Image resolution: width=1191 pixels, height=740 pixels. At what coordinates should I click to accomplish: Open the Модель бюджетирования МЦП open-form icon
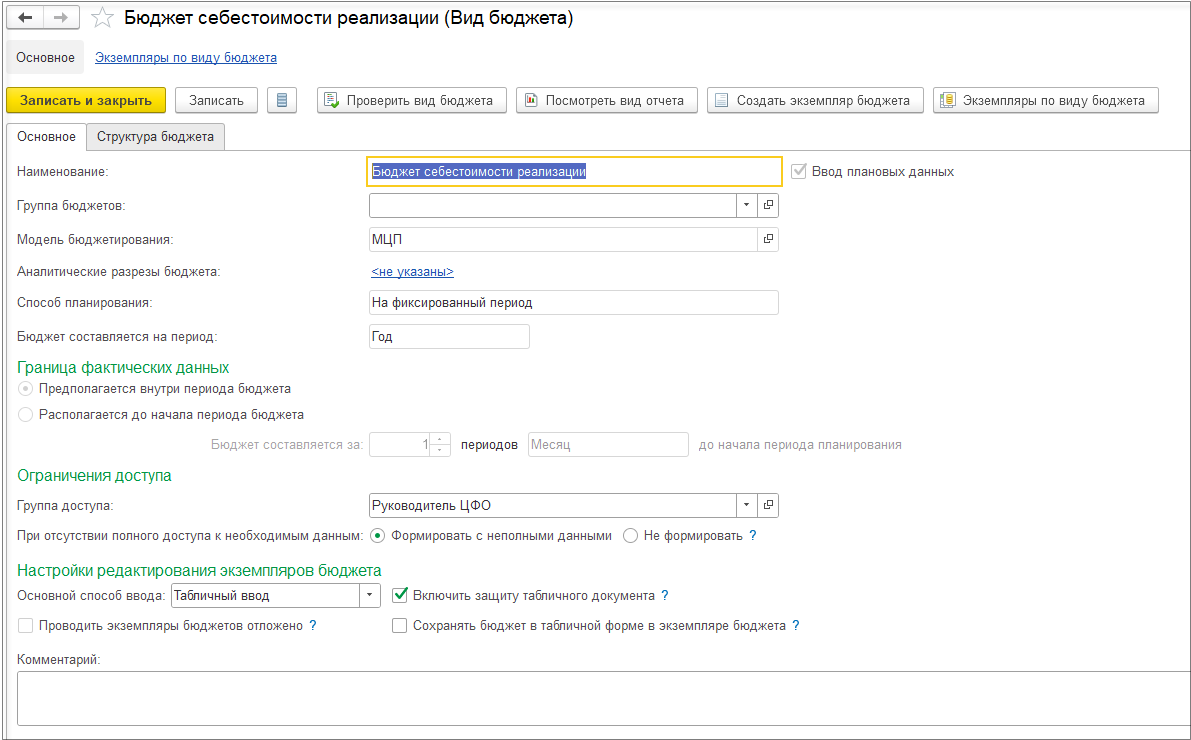[x=768, y=239]
